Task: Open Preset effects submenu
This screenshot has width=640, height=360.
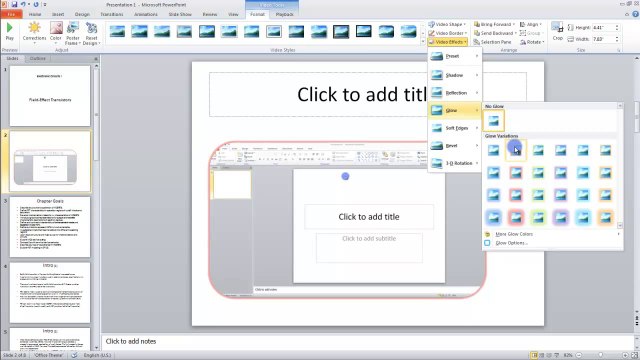Action: [x=455, y=56]
